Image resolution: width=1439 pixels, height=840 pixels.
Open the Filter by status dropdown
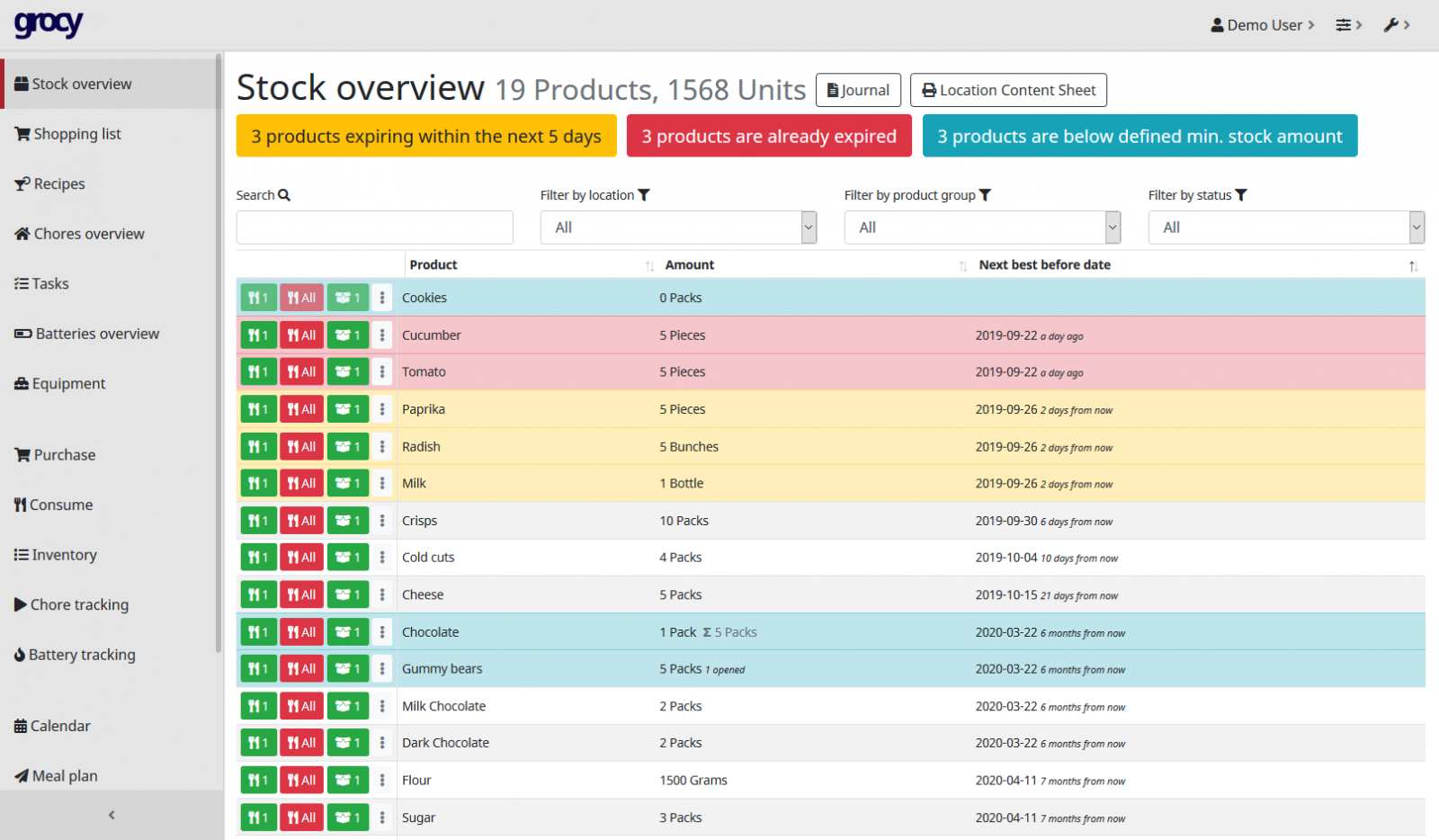coord(1286,228)
